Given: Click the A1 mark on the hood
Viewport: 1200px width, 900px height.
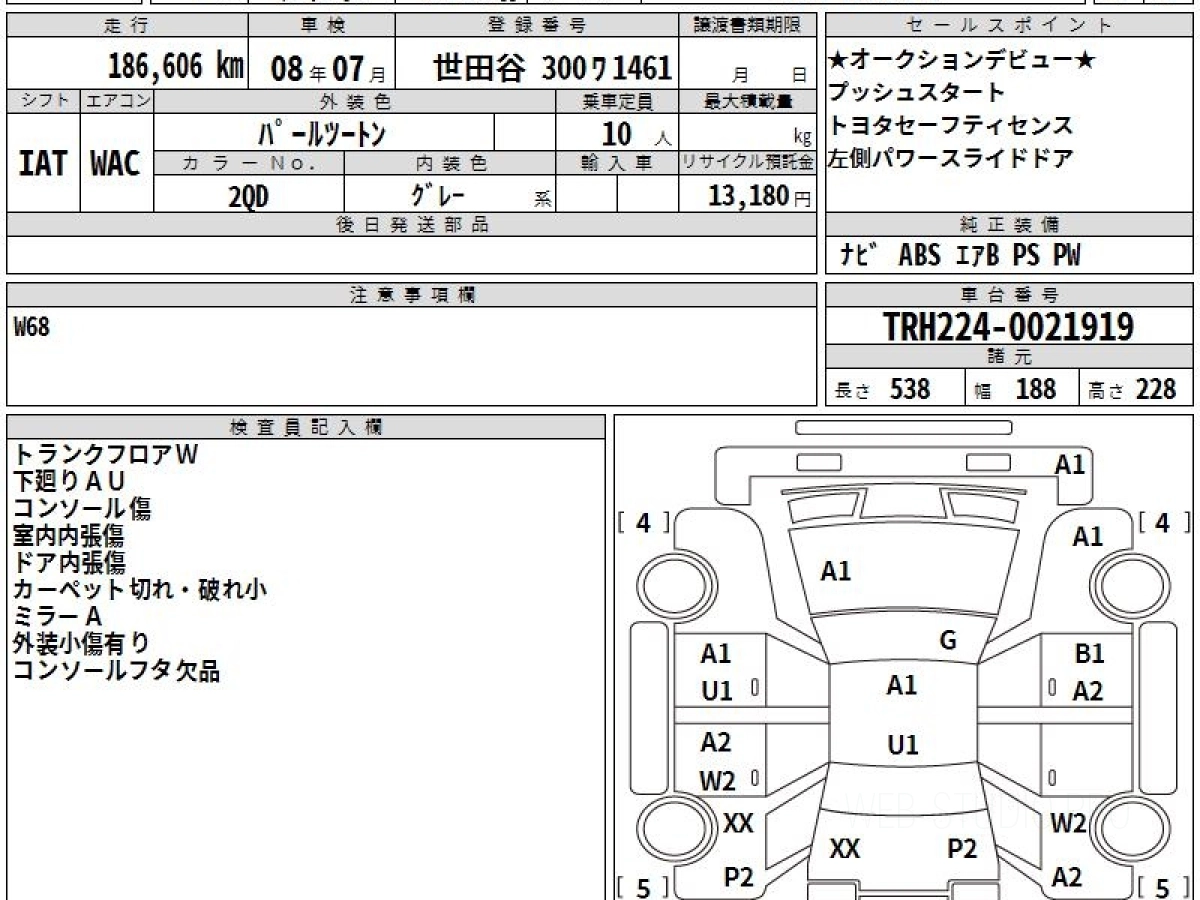Looking at the screenshot, I should point(836,571).
